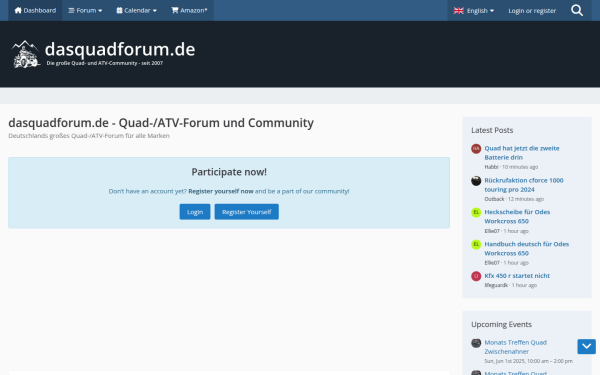Click the Dashboard home icon
The image size is (600, 375).
point(18,10)
